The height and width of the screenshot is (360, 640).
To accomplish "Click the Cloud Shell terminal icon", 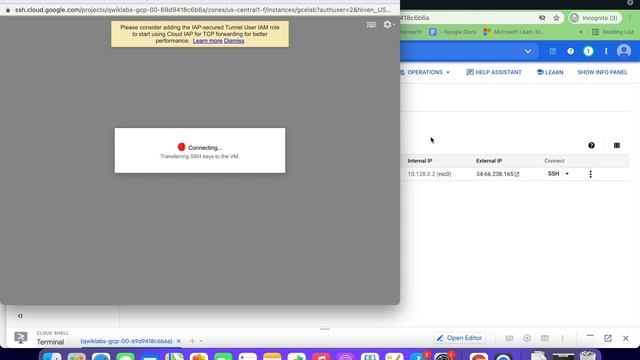I will 21,338.
